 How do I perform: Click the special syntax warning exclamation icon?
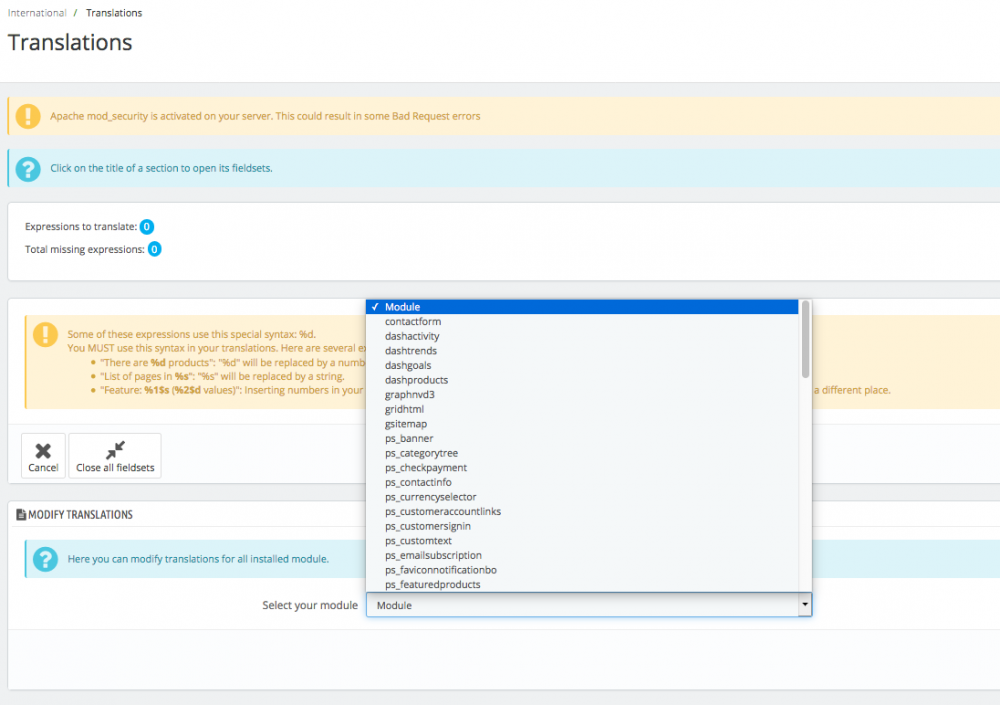pos(45,334)
